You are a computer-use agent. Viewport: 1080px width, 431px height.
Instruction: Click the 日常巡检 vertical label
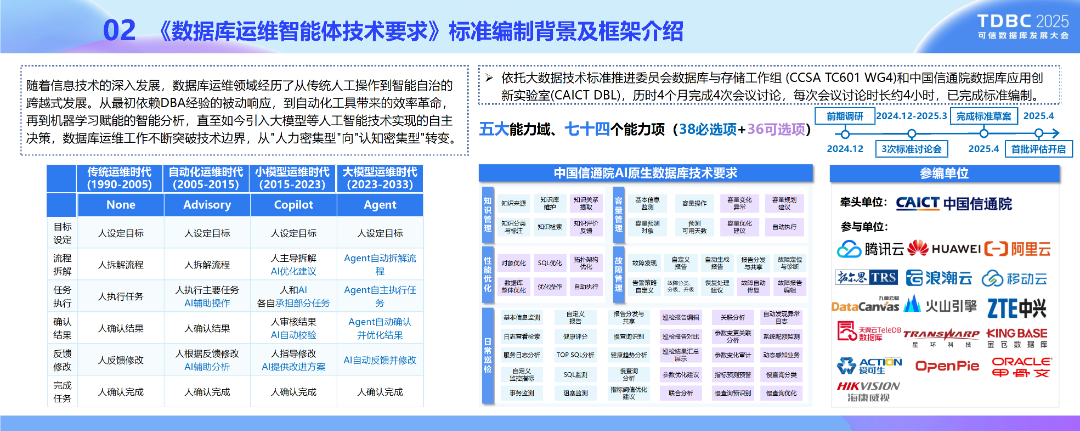488,355
